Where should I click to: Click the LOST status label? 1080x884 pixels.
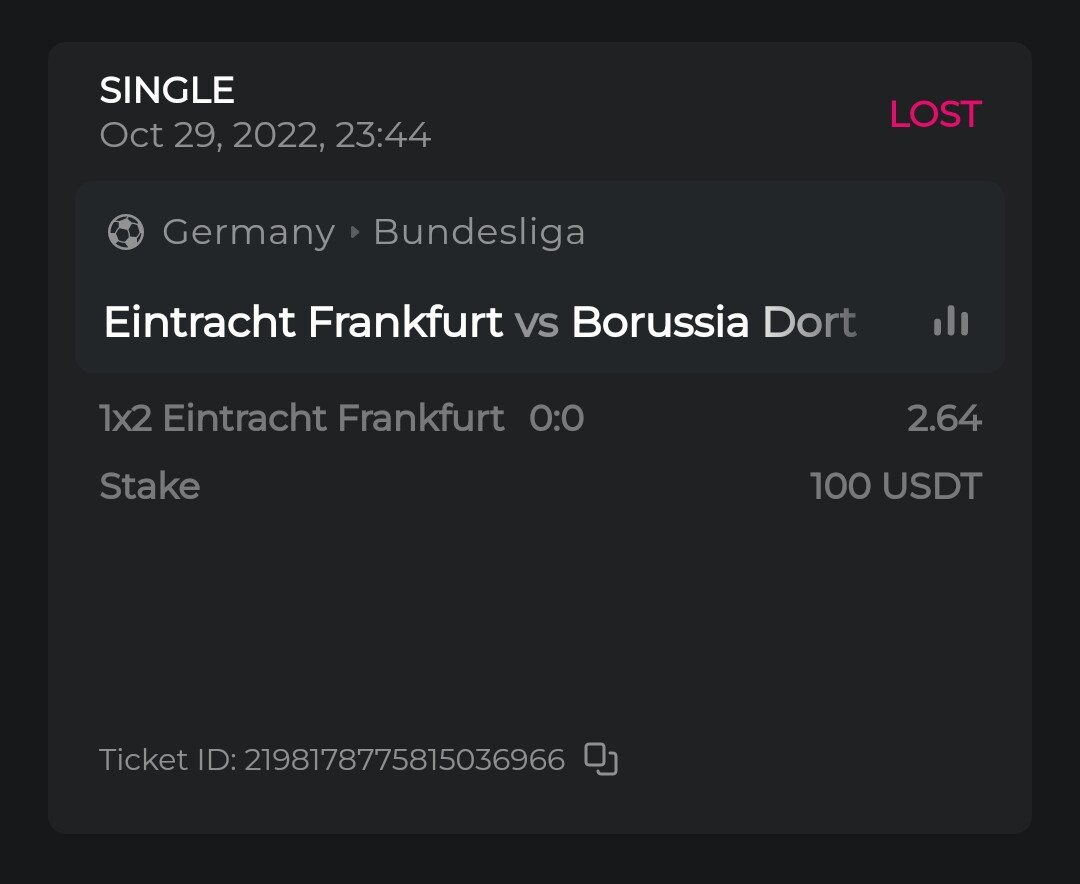(935, 114)
